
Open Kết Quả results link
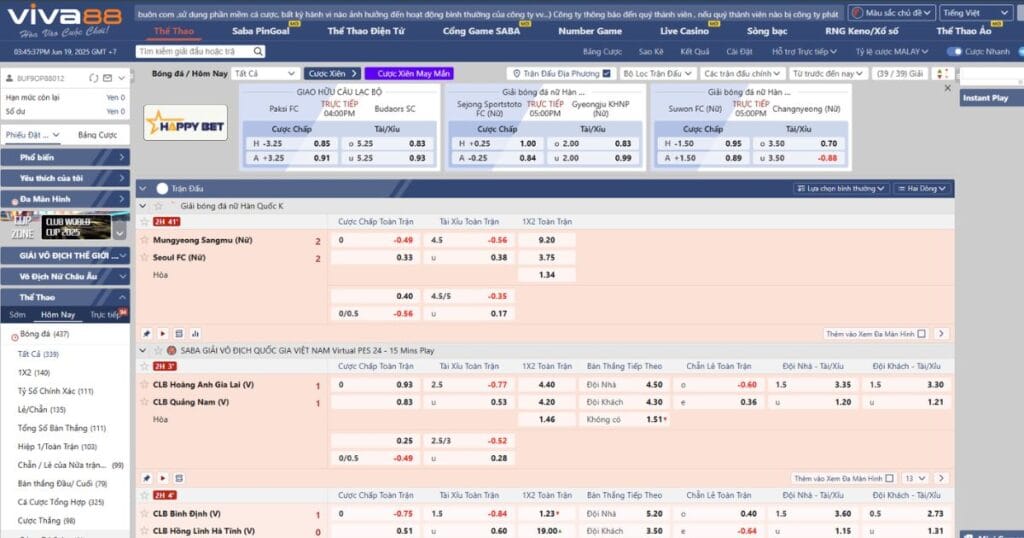tap(694, 52)
